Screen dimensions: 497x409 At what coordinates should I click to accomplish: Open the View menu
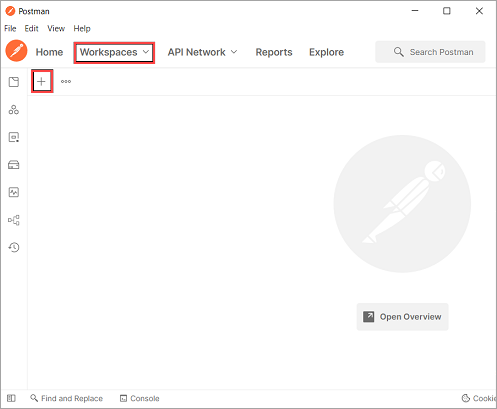coord(56,29)
